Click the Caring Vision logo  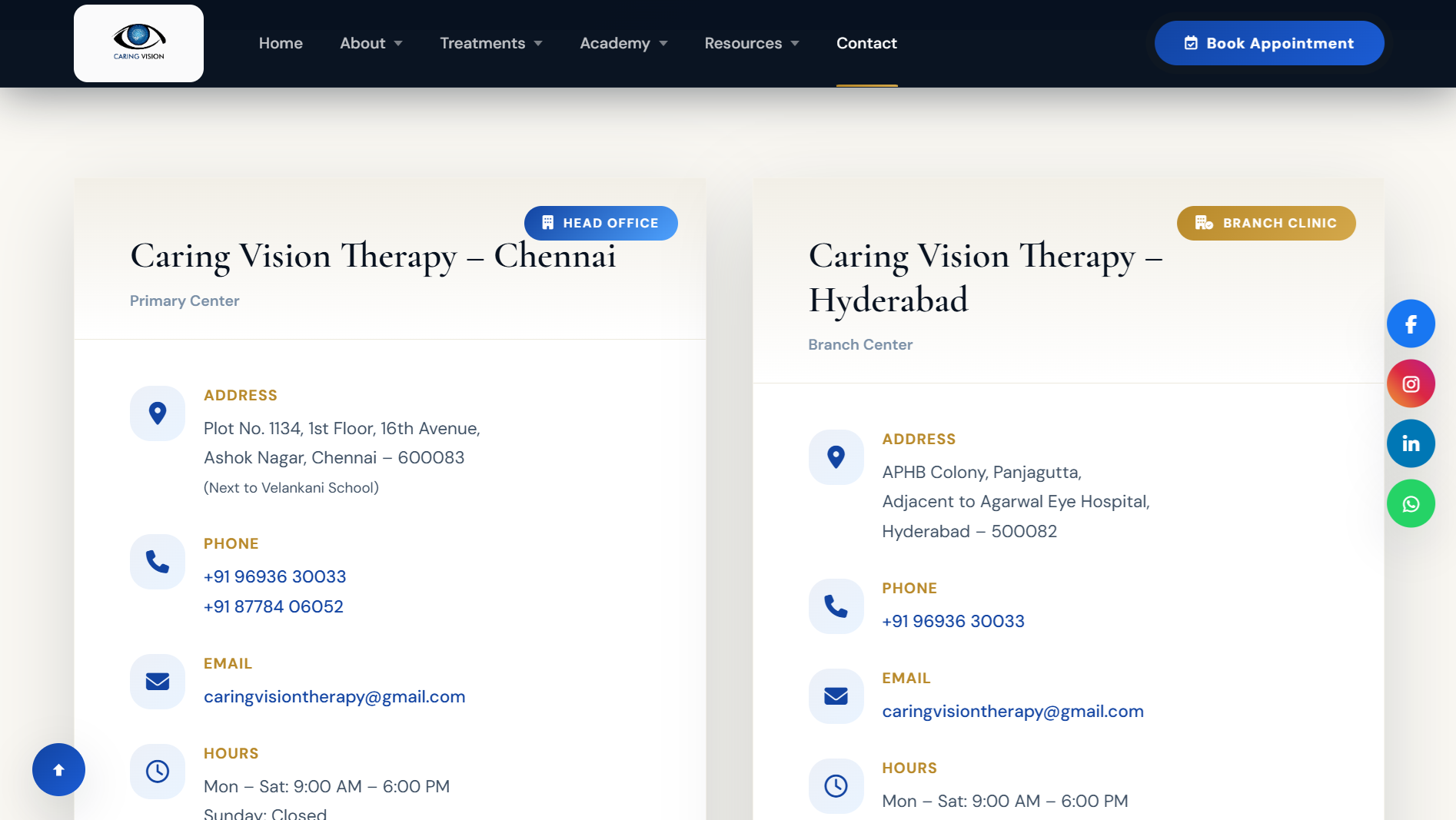pos(138,42)
